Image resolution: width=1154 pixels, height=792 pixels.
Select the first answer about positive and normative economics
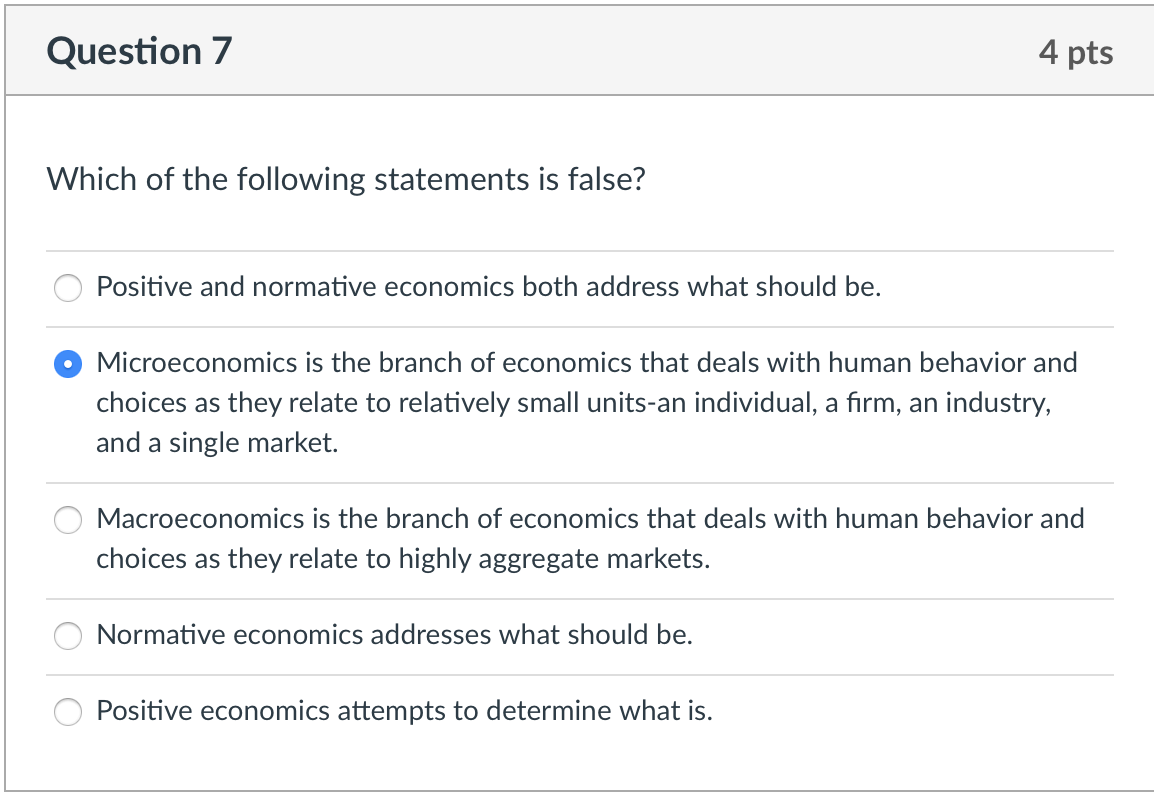(67, 287)
